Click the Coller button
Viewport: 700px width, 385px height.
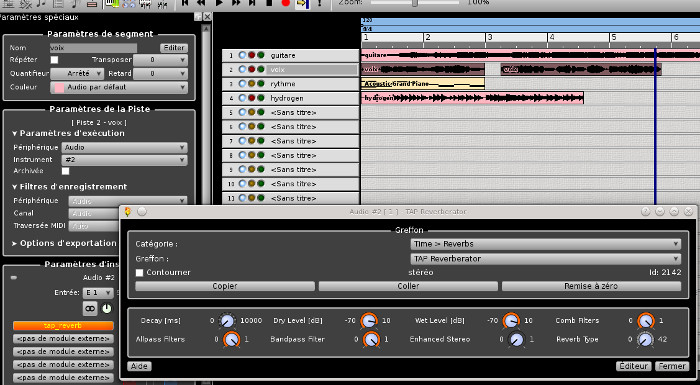coord(408,286)
